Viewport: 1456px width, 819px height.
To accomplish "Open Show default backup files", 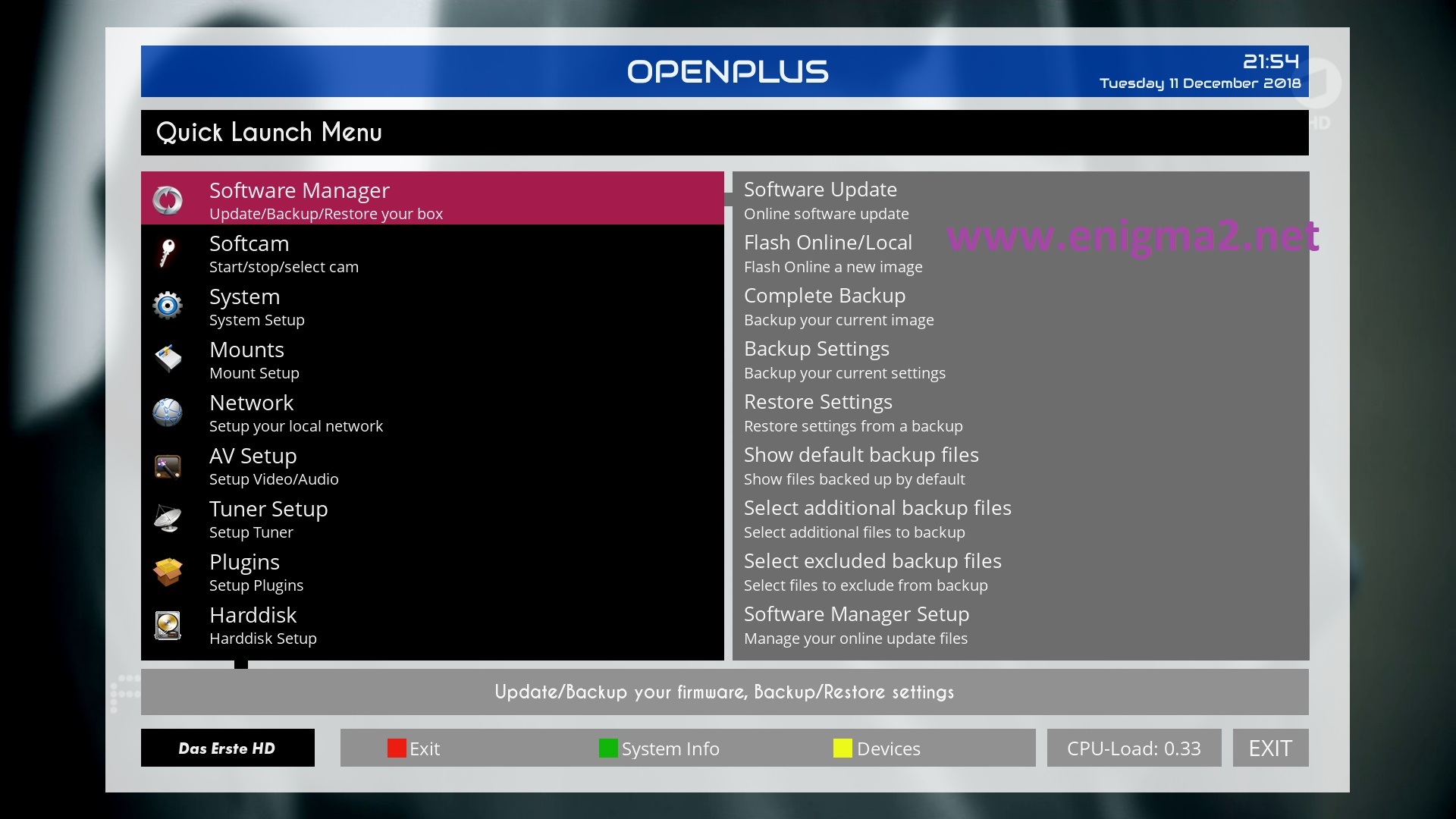I will pyautogui.click(x=1021, y=465).
